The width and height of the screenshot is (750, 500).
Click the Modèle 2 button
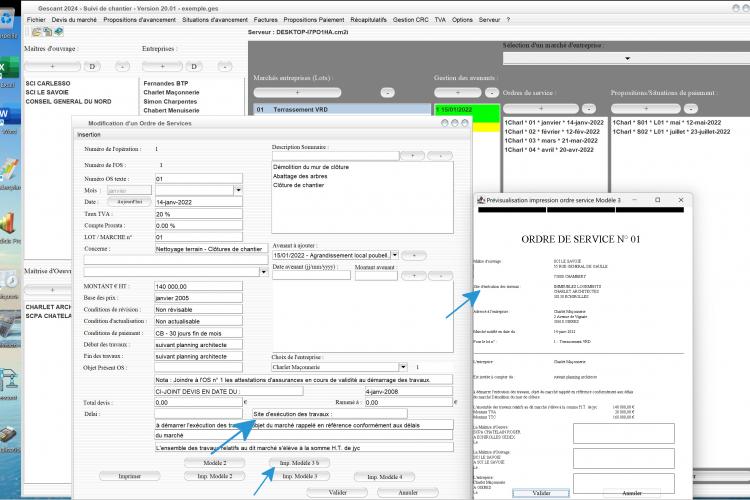click(215, 463)
